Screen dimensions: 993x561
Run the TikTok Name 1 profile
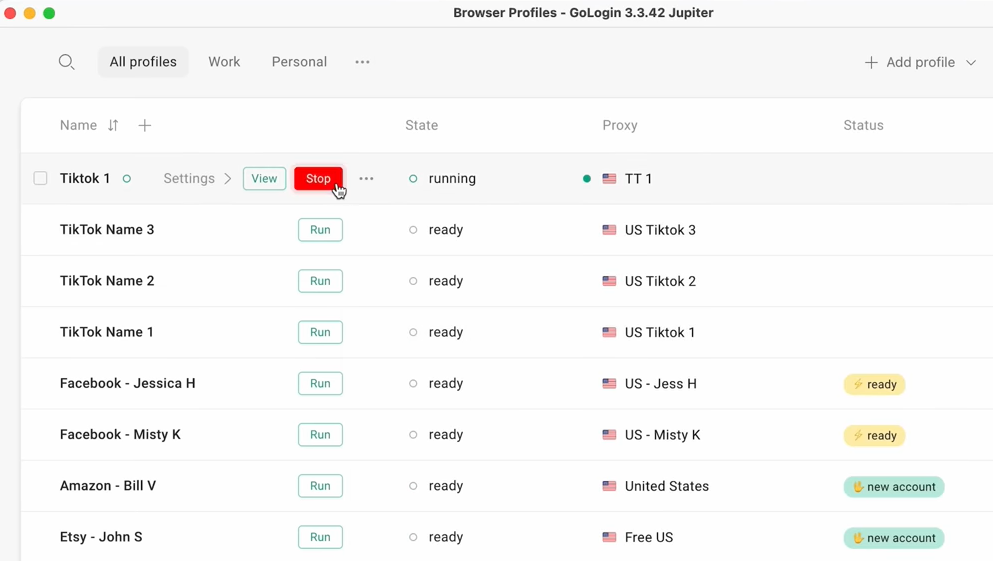pos(320,332)
